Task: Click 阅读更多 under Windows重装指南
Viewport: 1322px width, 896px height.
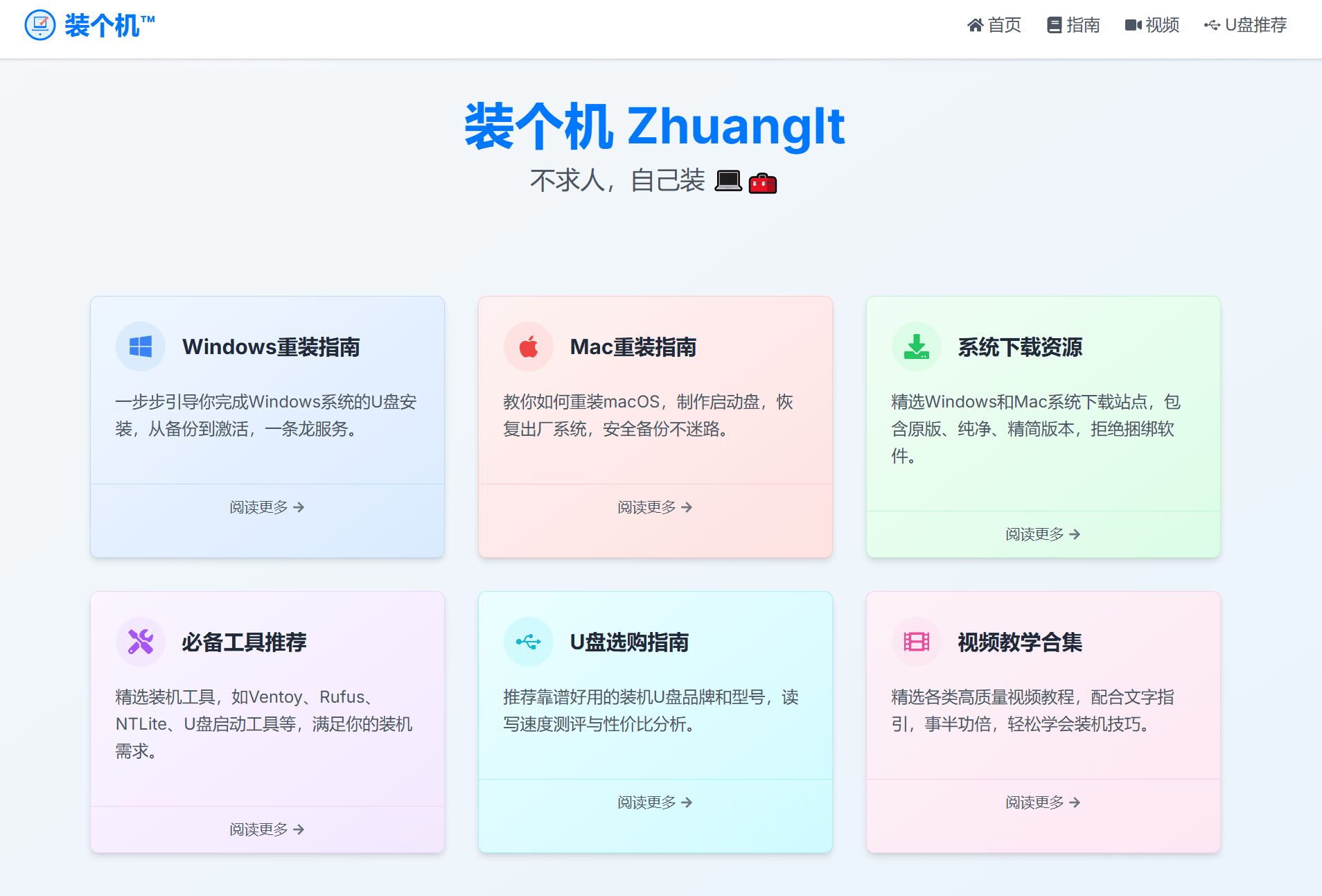Action: (x=267, y=507)
